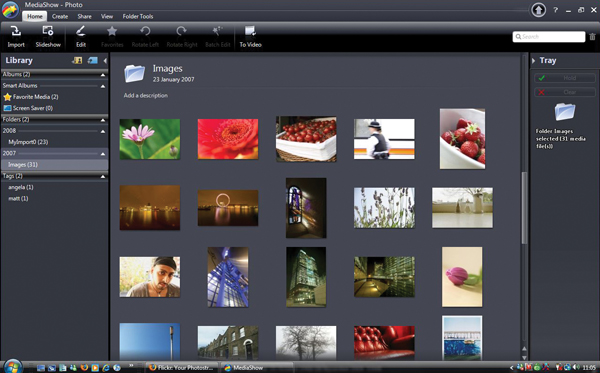Image resolution: width=600 pixels, height=373 pixels.
Task: Select the bare winter trees thumbnail
Action: click(x=306, y=343)
